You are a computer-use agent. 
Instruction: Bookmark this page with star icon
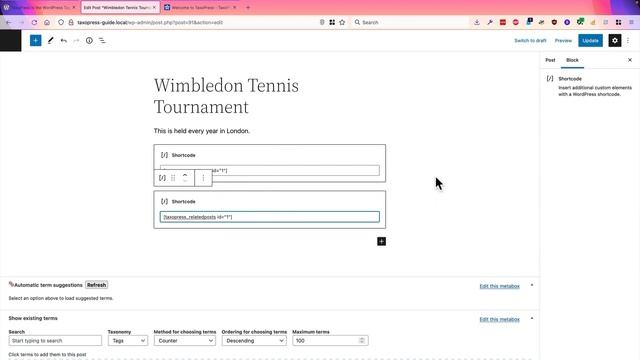tap(342, 22)
